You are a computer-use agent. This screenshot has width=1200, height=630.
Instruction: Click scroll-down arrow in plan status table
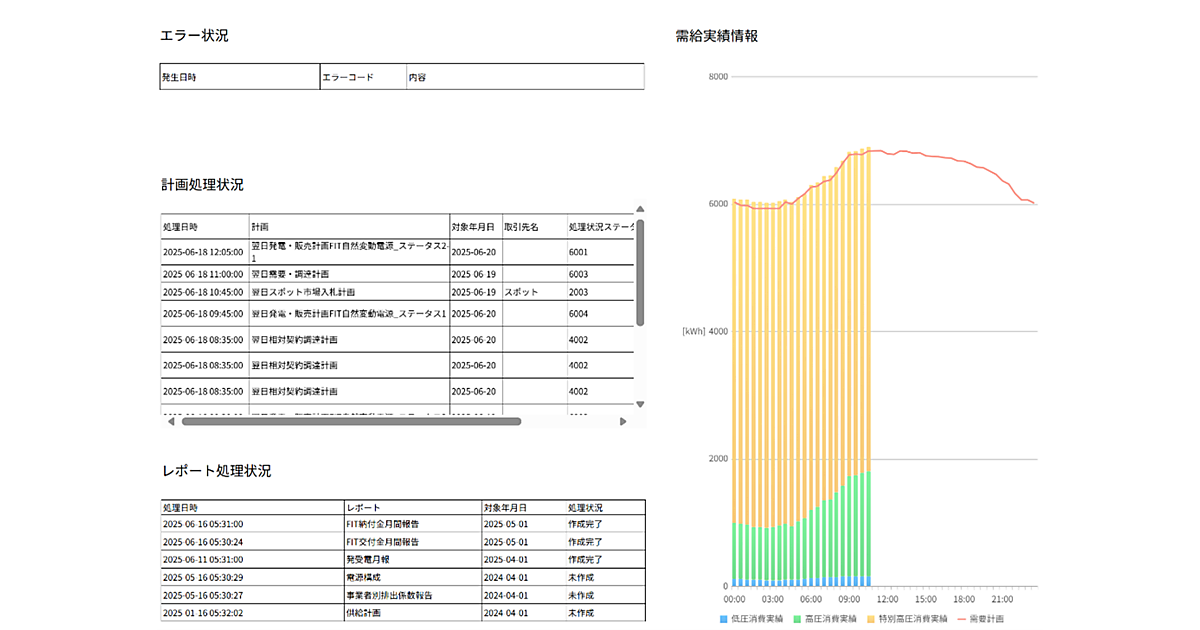tap(640, 405)
